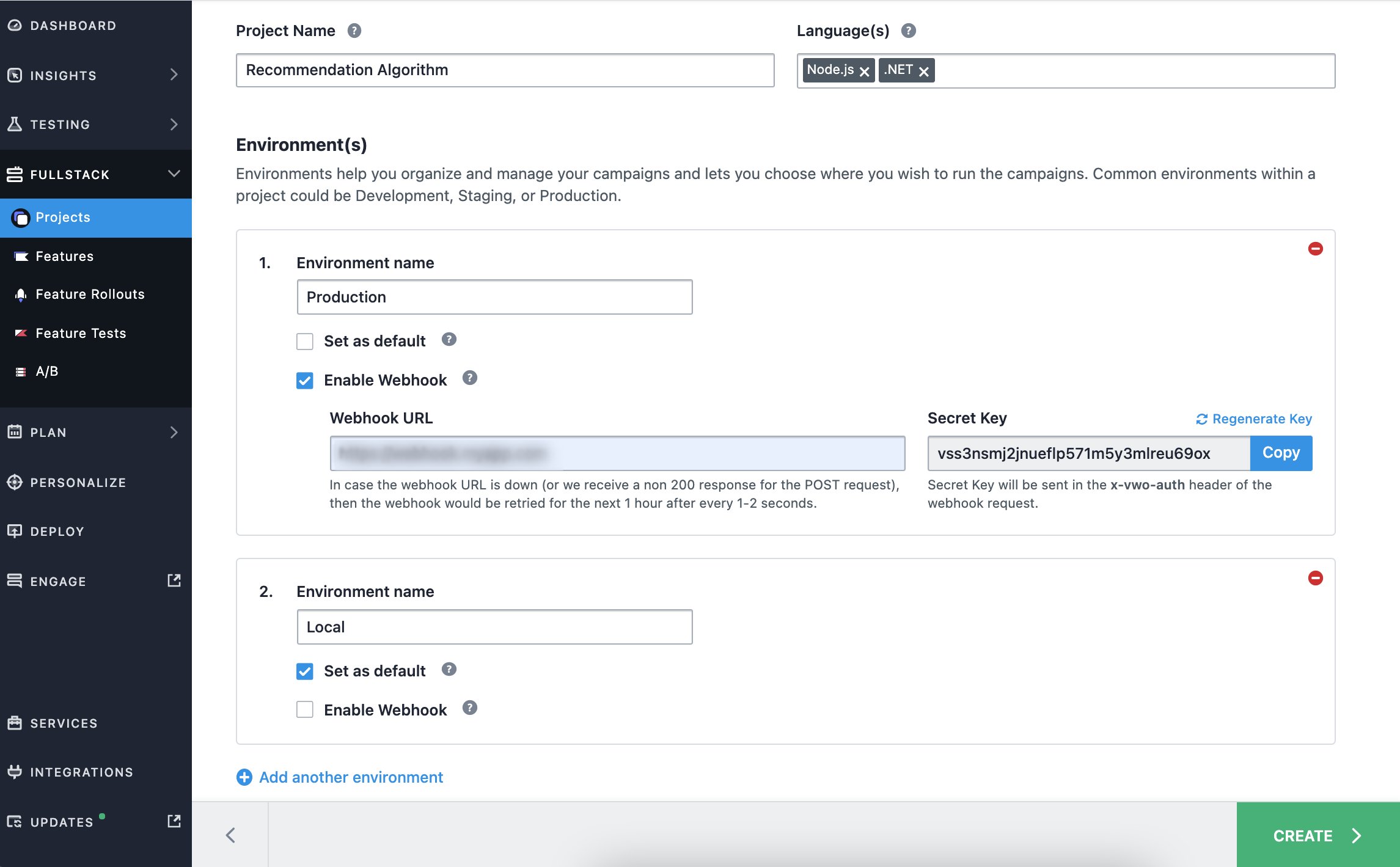This screenshot has height=867, width=1400.
Task: Click Add another environment link
Action: click(351, 777)
